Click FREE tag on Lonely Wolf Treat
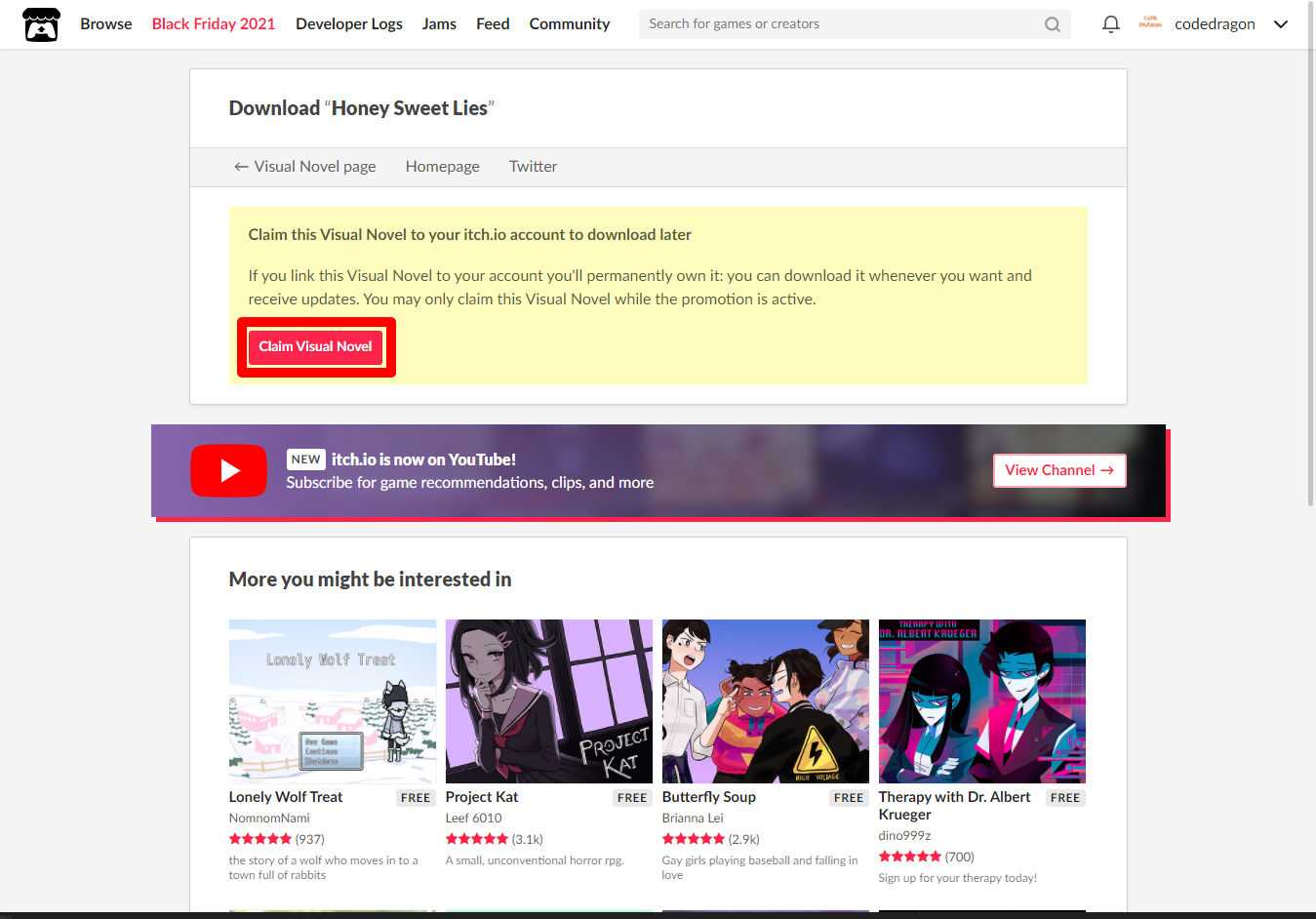 click(416, 798)
